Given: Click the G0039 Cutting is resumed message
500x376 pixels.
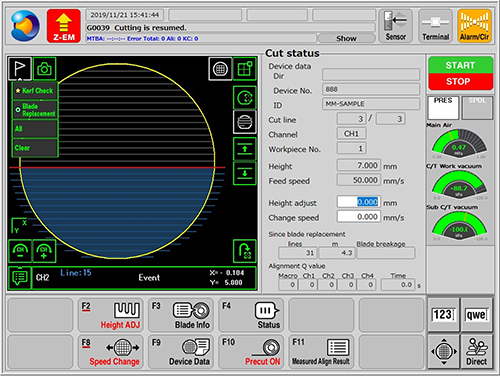Looking at the screenshot, I should click(231, 28).
